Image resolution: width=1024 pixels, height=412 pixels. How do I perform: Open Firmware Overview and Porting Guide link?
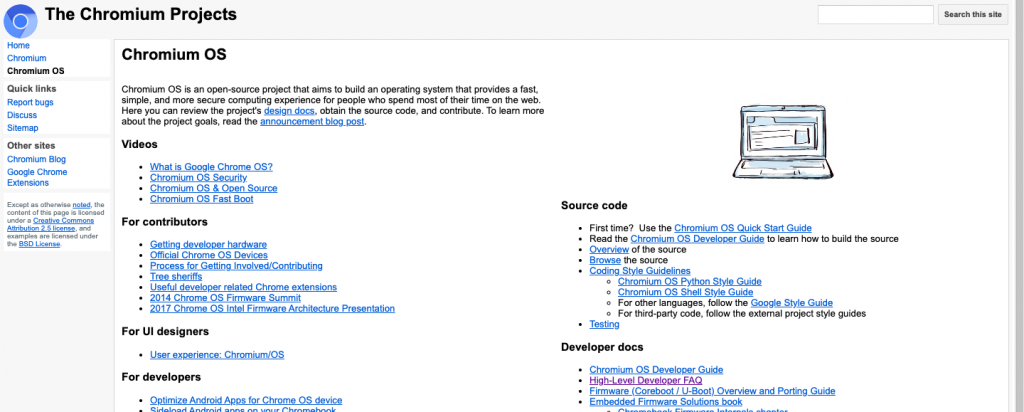pyautogui.click(x=712, y=391)
